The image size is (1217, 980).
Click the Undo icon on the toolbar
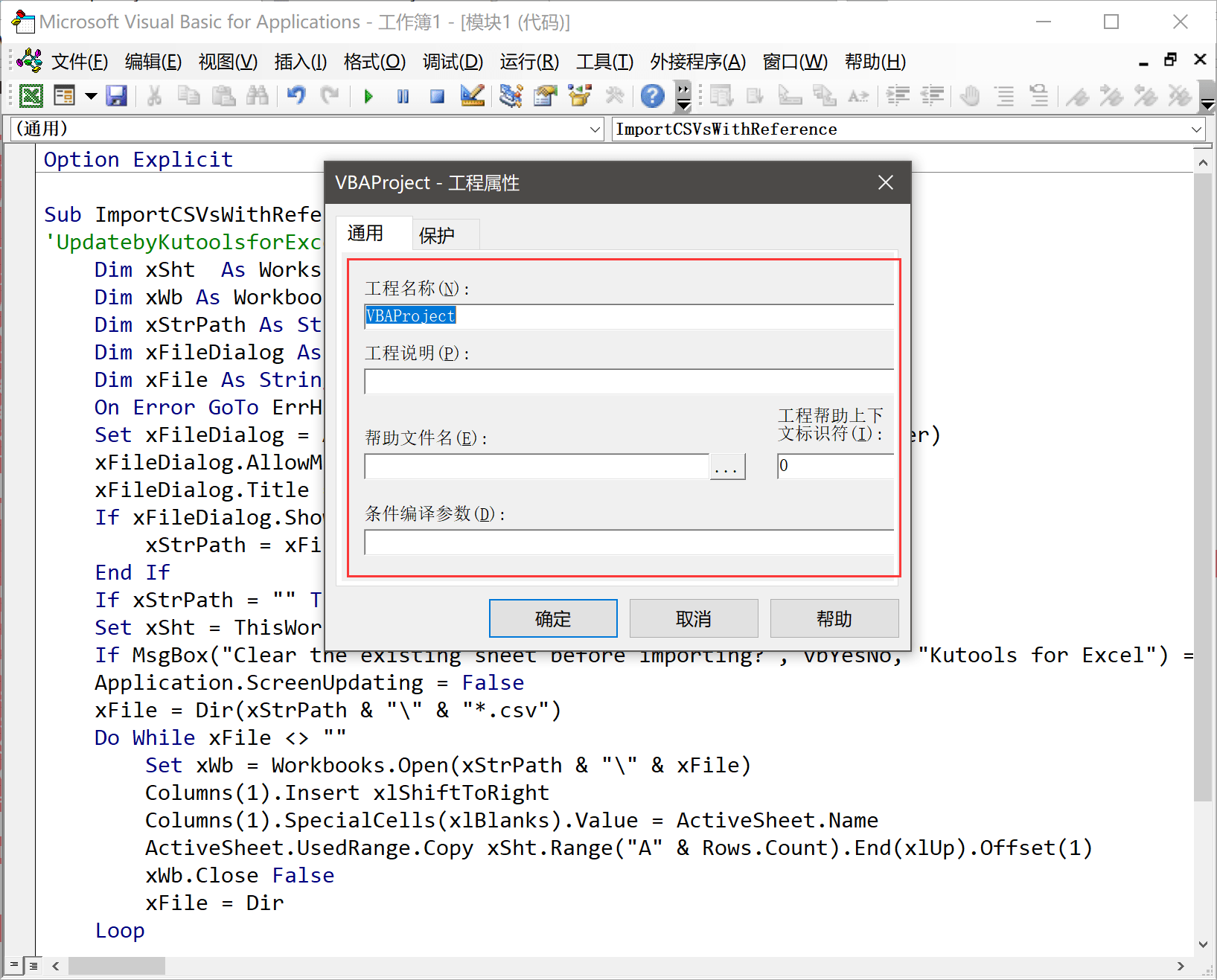click(x=296, y=95)
